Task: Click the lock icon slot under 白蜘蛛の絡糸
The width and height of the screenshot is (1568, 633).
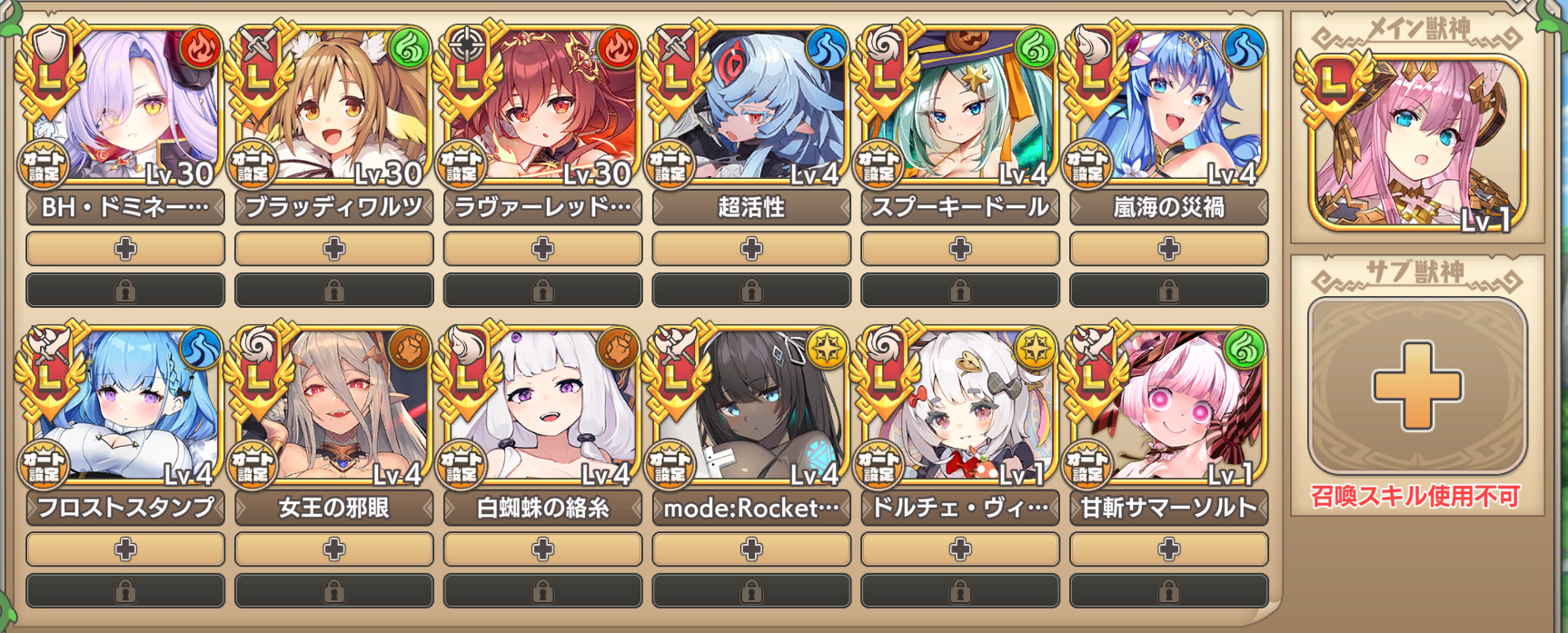Action: click(x=542, y=591)
